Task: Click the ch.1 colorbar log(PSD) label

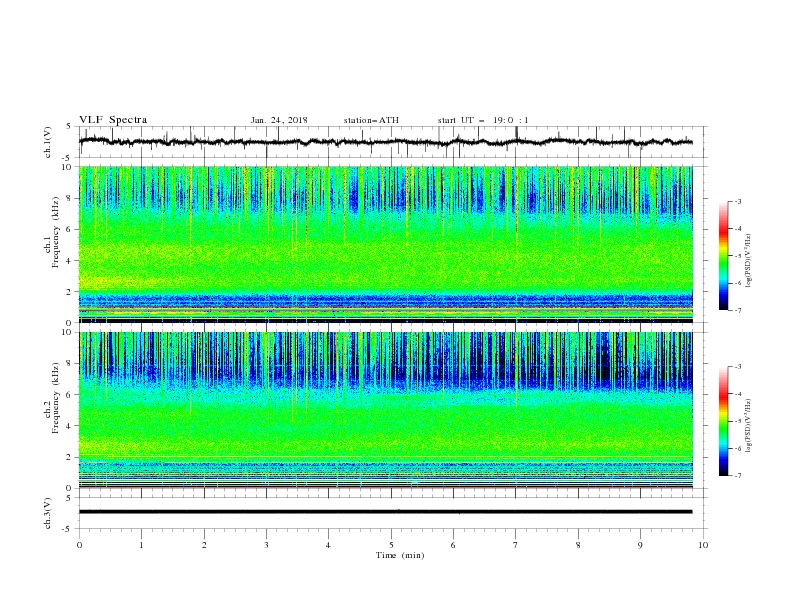Action: coord(749,261)
